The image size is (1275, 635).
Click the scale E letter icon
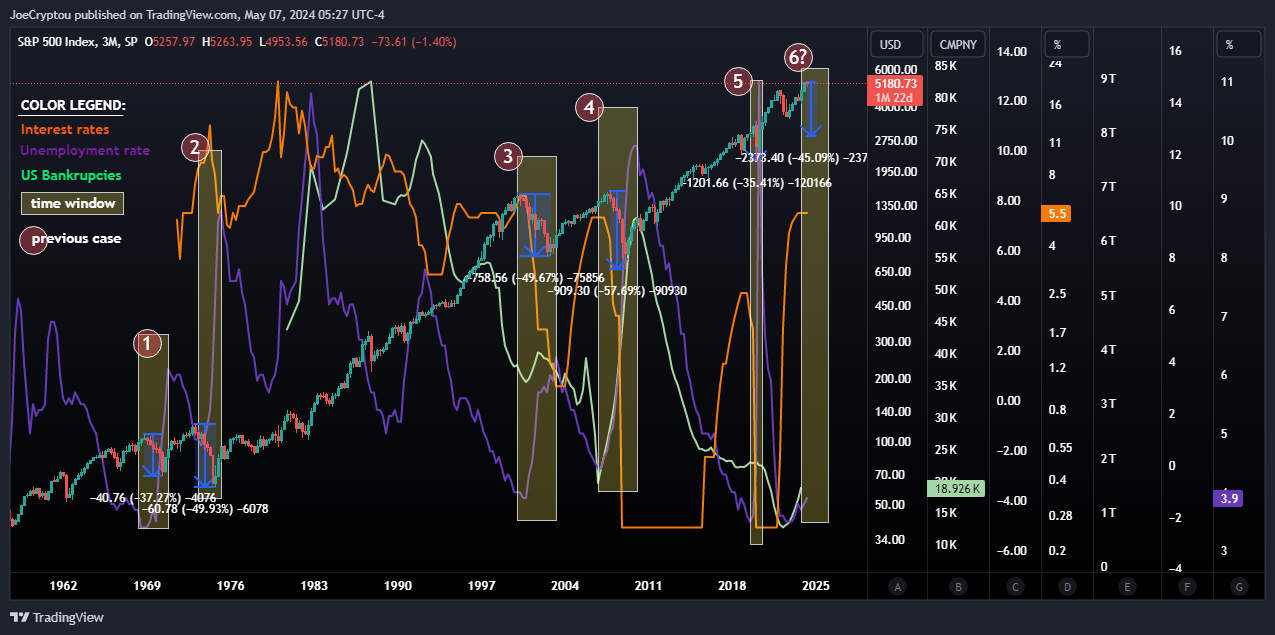pos(1127,586)
